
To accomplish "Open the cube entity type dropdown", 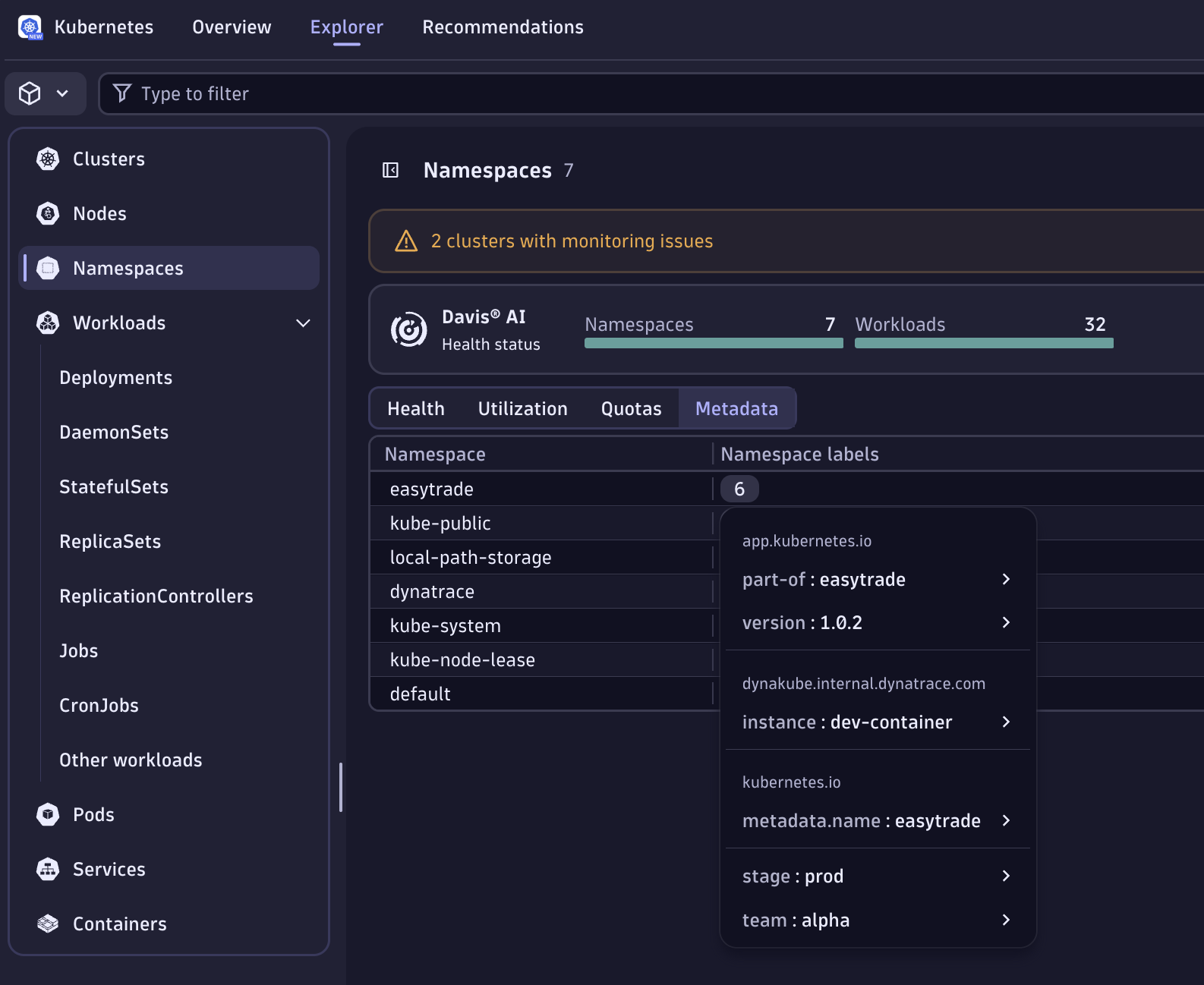I will pos(45,93).
